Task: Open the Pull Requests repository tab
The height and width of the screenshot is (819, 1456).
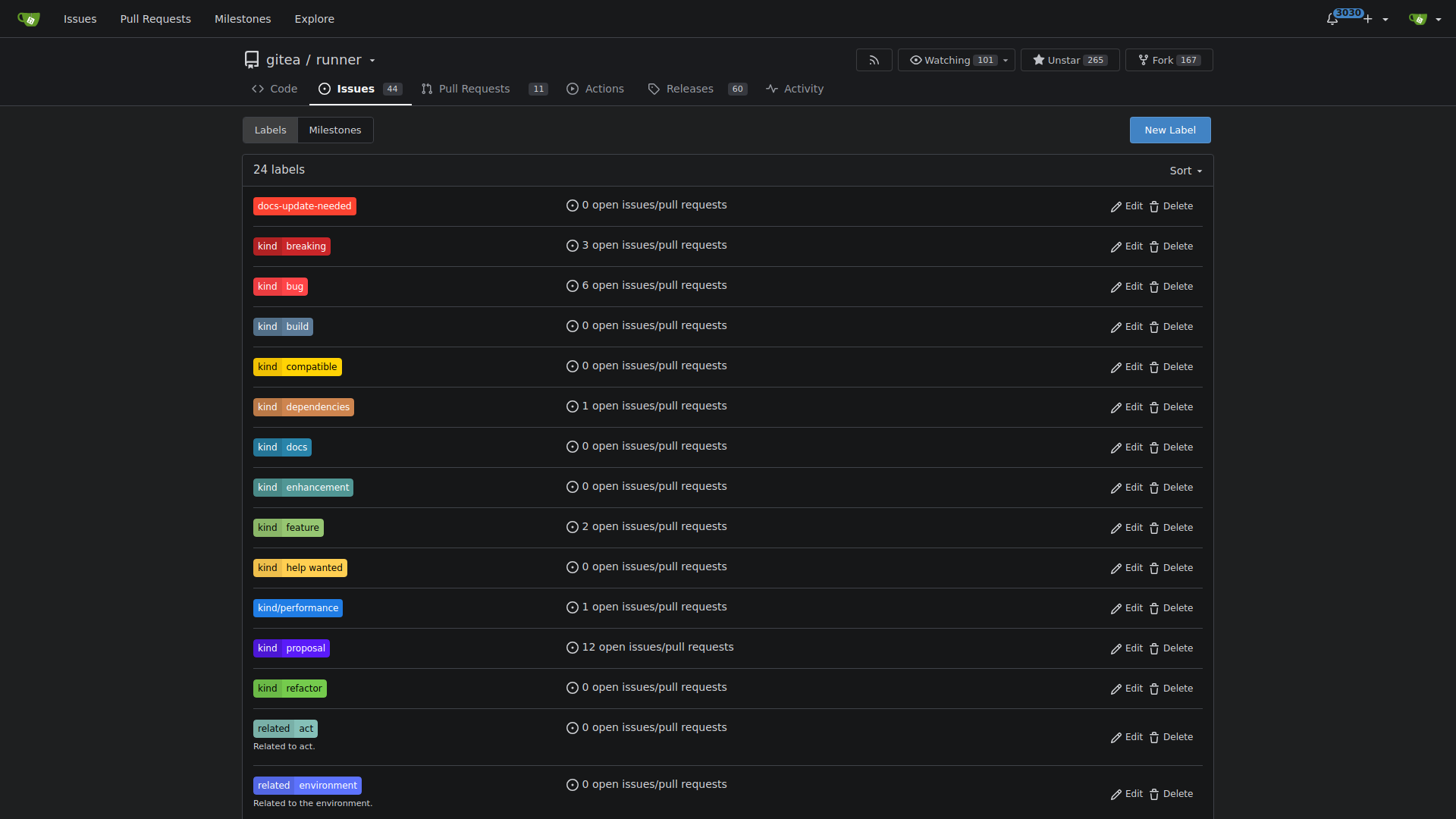Action: pos(484,89)
